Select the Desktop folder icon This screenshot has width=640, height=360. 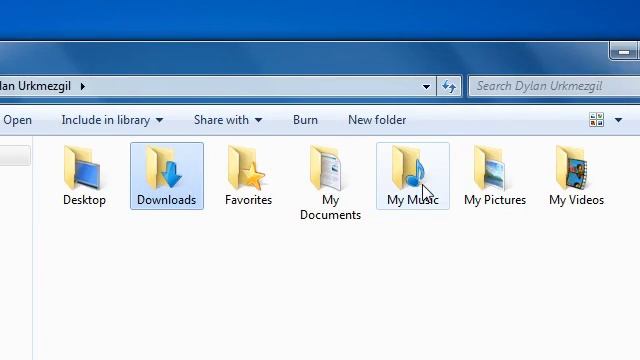point(83,168)
